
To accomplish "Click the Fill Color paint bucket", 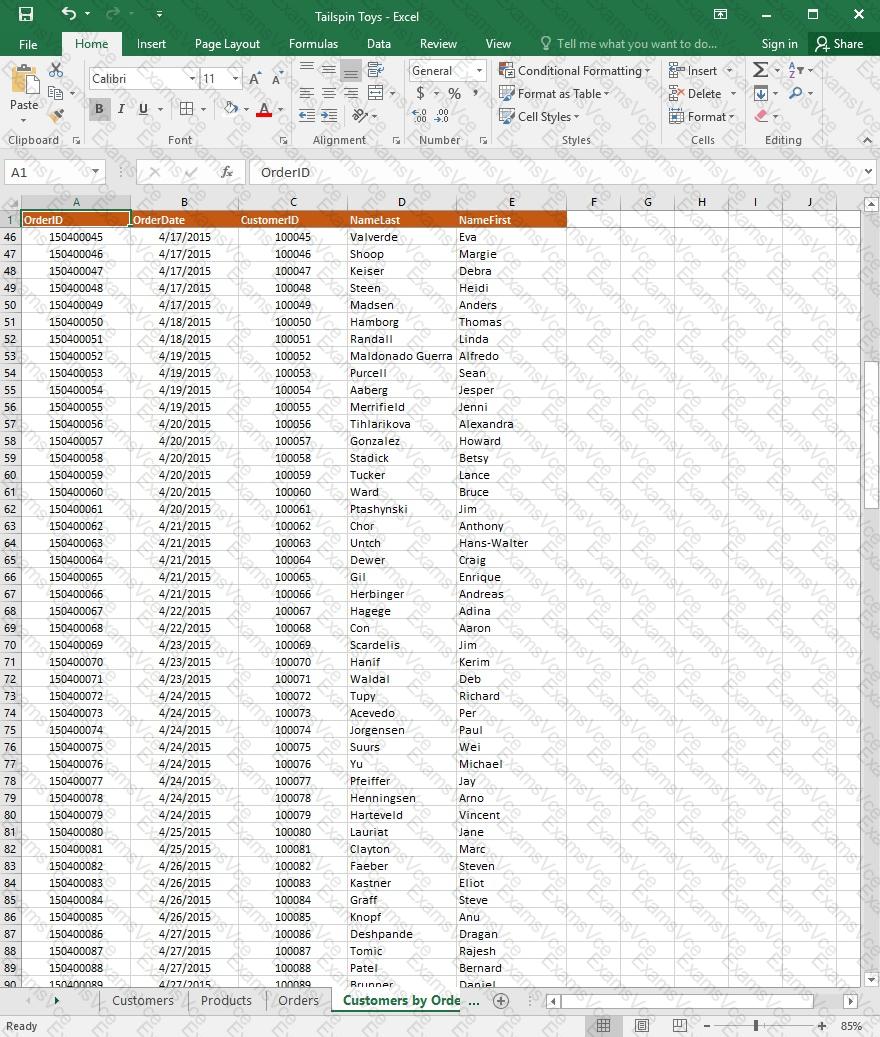I will 230,108.
